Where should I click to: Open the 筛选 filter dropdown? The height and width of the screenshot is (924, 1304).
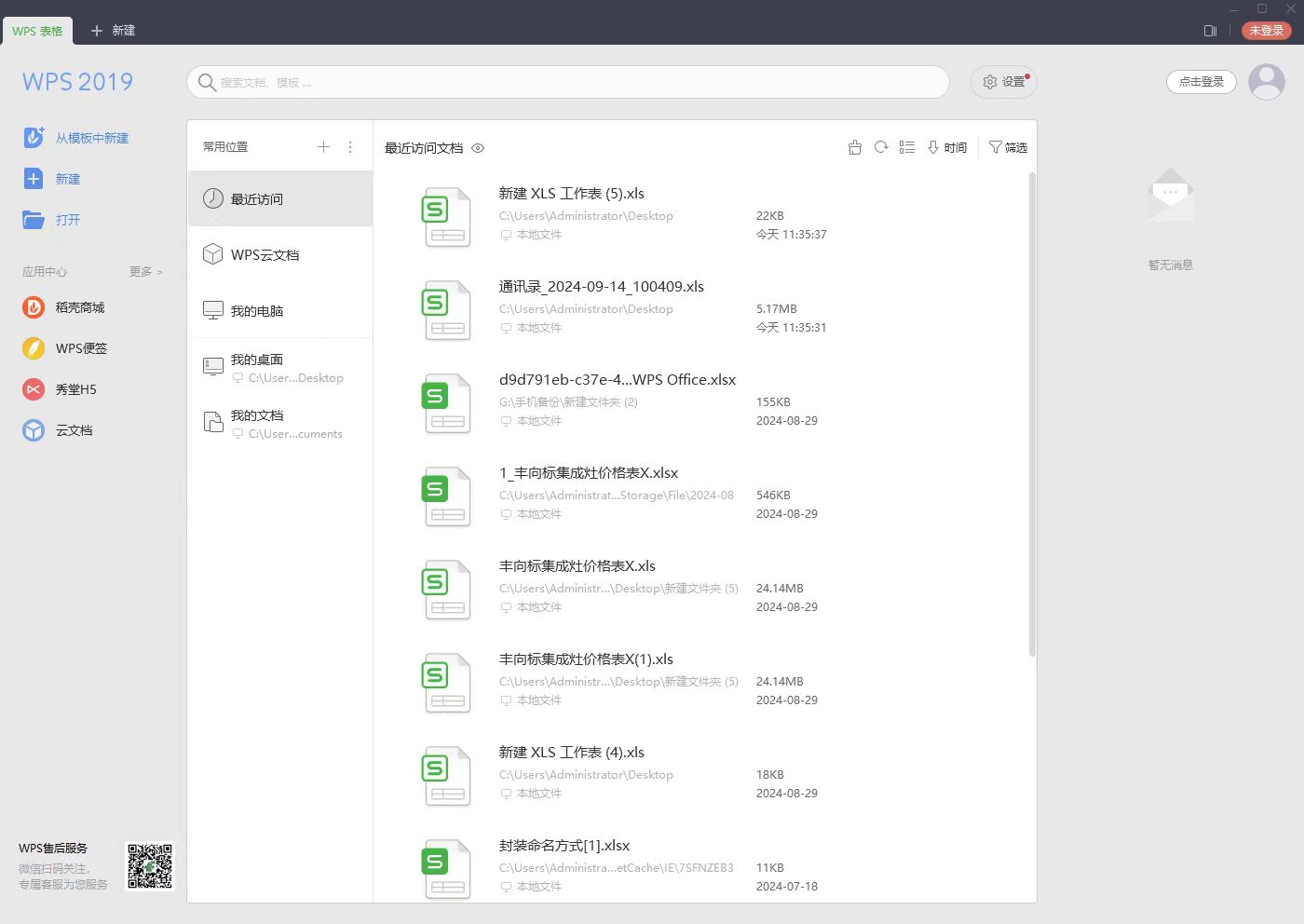(1008, 147)
